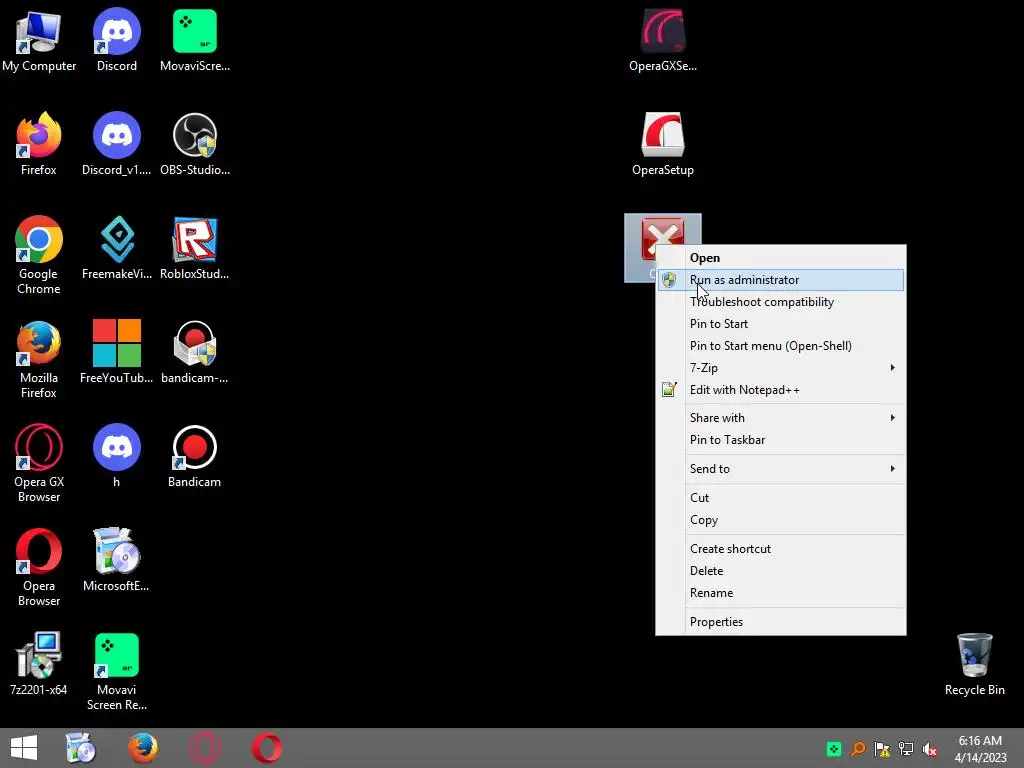Choose Copy in the context menu

pyautogui.click(x=780, y=520)
